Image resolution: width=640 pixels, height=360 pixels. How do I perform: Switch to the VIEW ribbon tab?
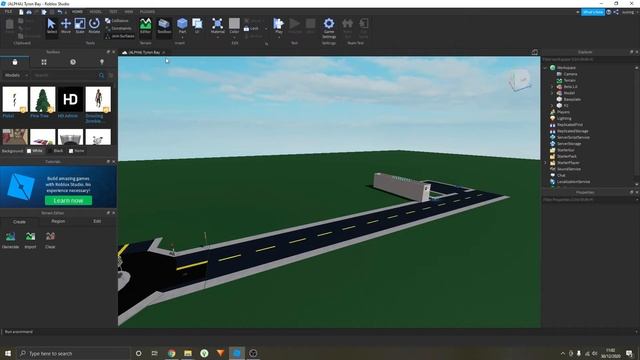pos(129,12)
